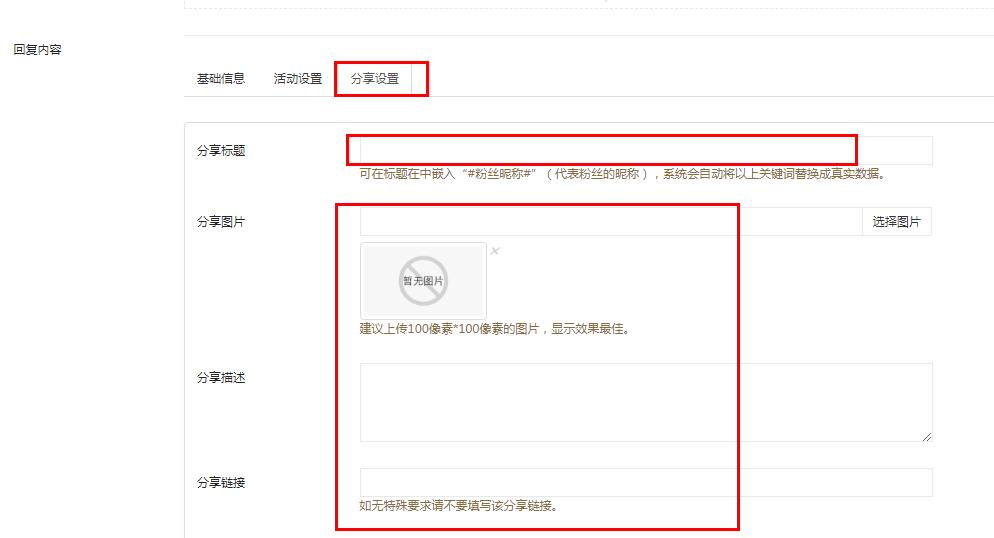The height and width of the screenshot is (538, 994).
Task: Open the 活动设置 tab
Action: pyautogui.click(x=298, y=79)
